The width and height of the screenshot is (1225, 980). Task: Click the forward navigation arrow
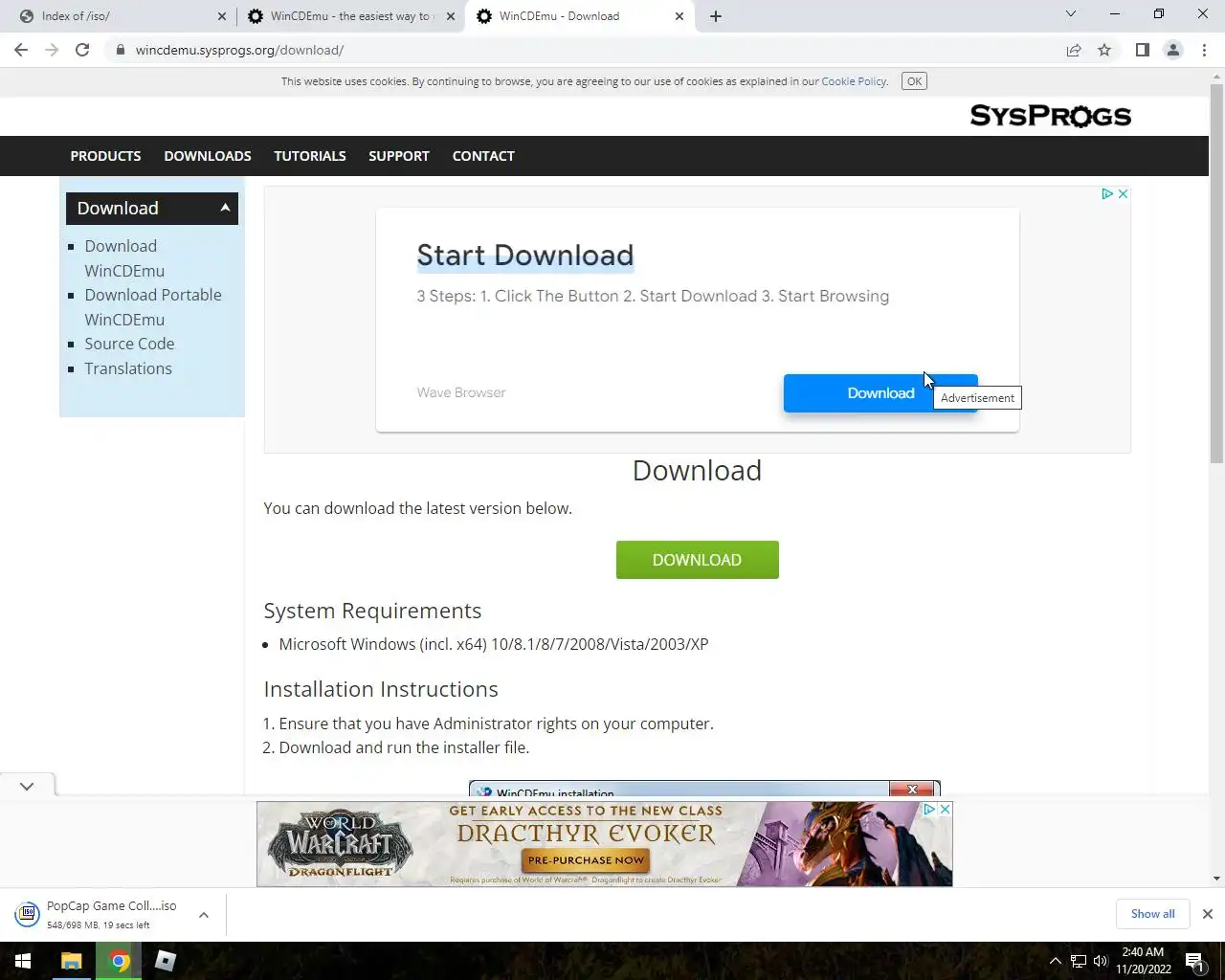point(52,50)
